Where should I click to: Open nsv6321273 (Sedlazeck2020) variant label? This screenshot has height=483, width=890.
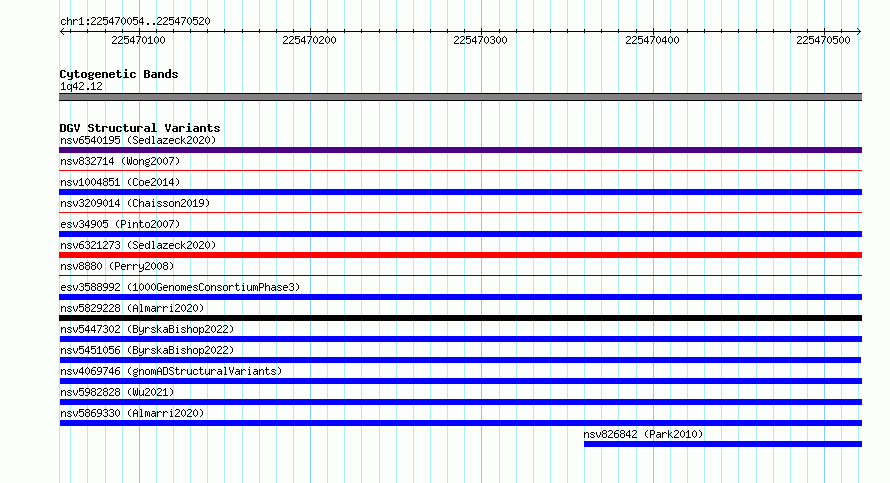(x=138, y=245)
